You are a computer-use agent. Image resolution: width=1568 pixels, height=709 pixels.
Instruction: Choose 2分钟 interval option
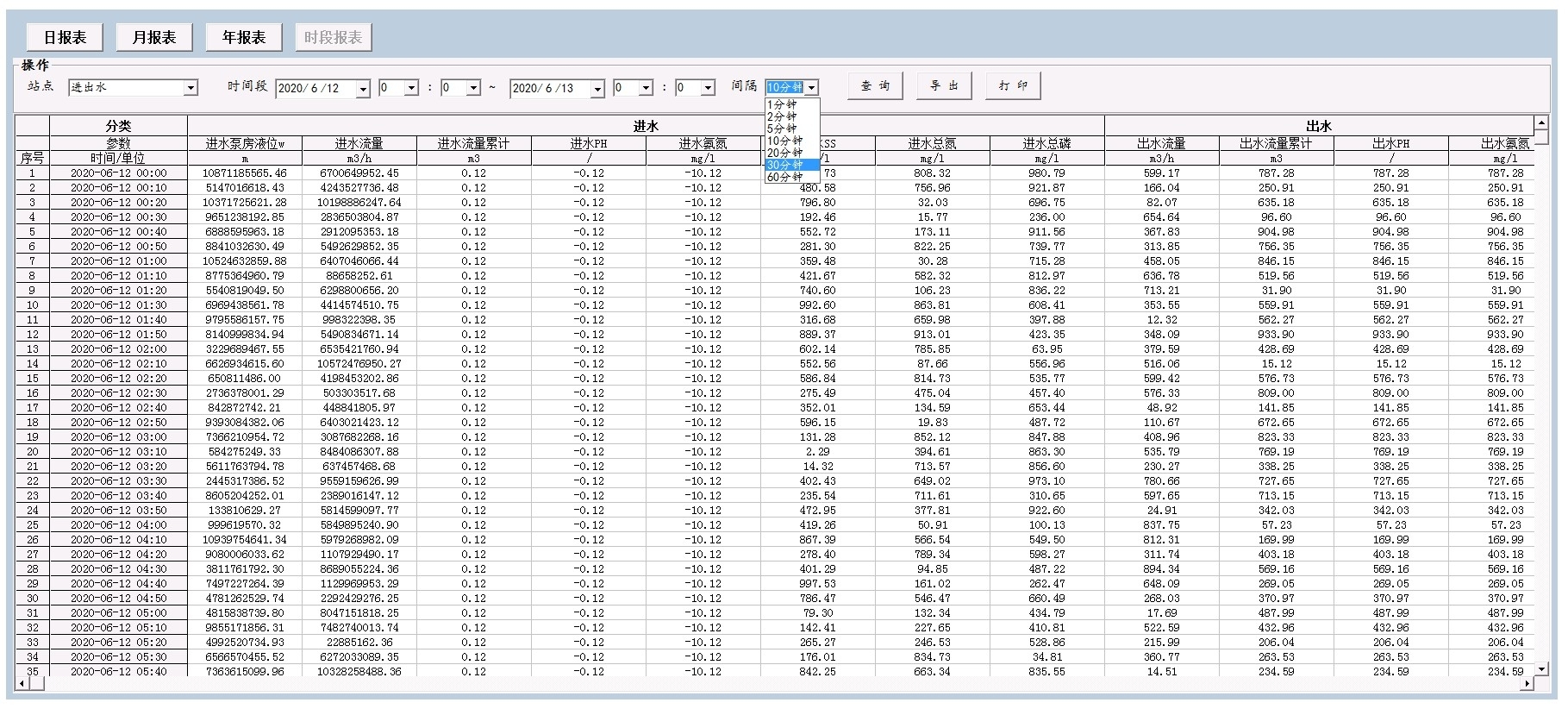(791, 116)
